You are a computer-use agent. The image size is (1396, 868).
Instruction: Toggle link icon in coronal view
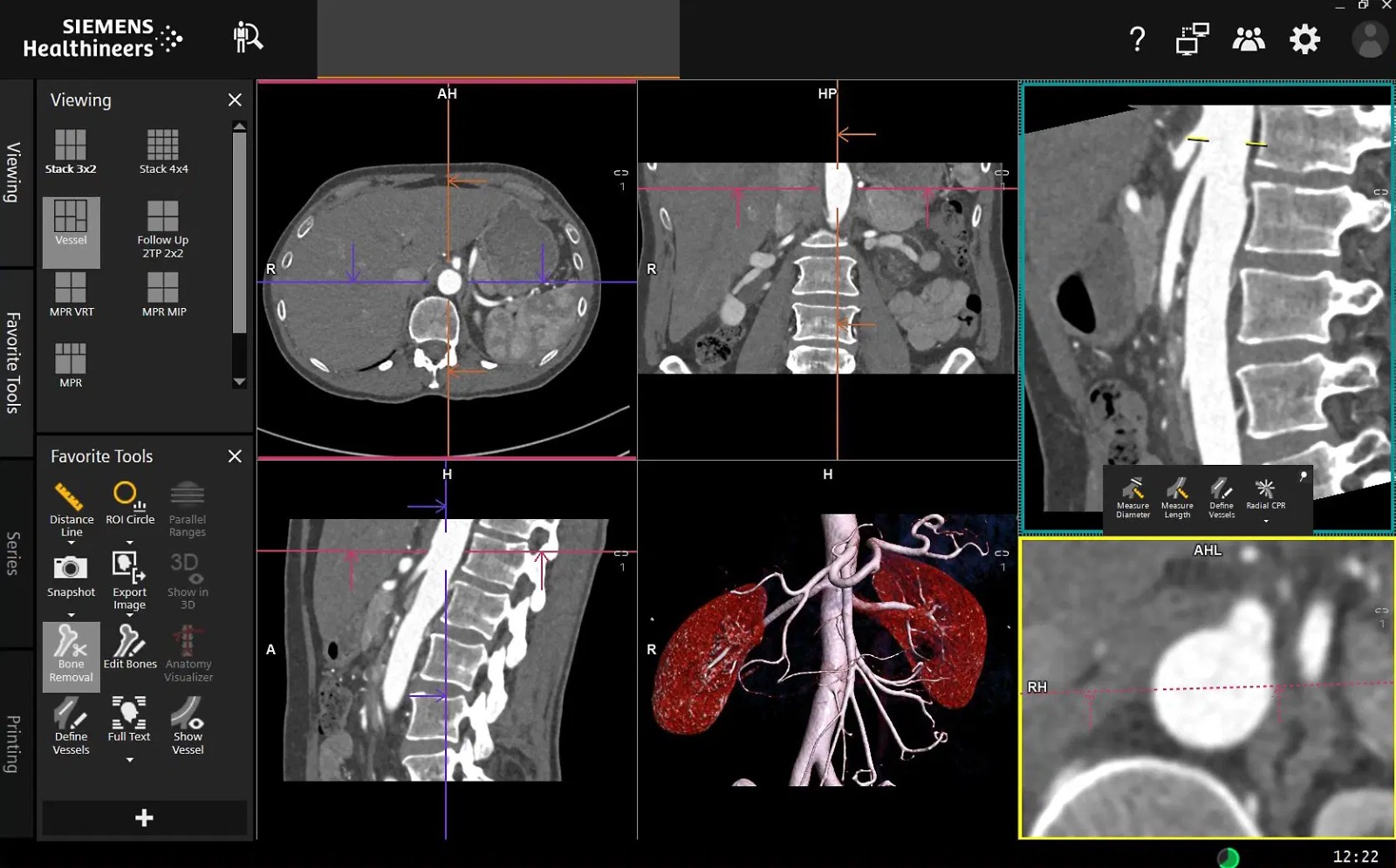(1002, 173)
